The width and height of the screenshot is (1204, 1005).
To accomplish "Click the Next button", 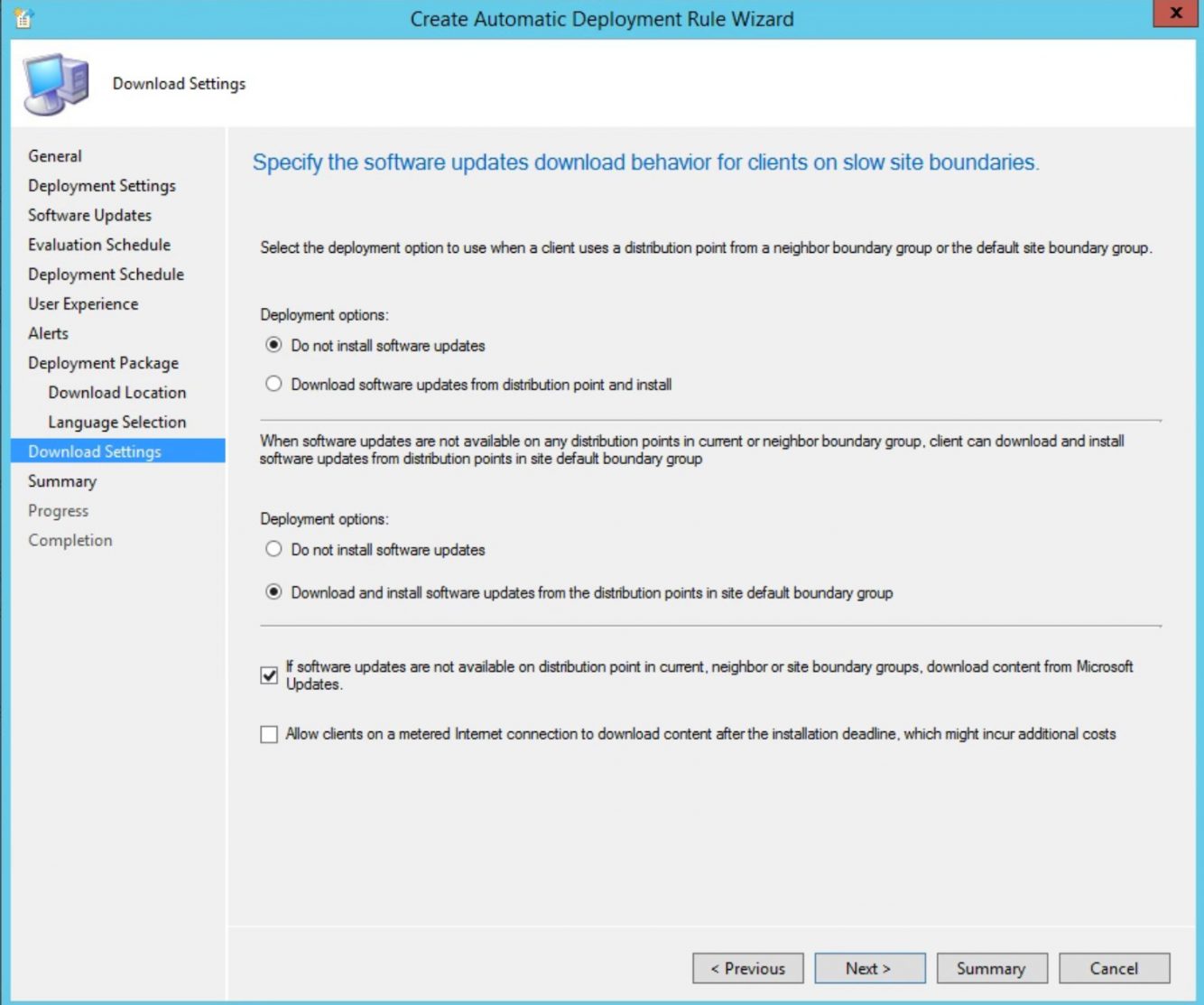I will [x=869, y=968].
